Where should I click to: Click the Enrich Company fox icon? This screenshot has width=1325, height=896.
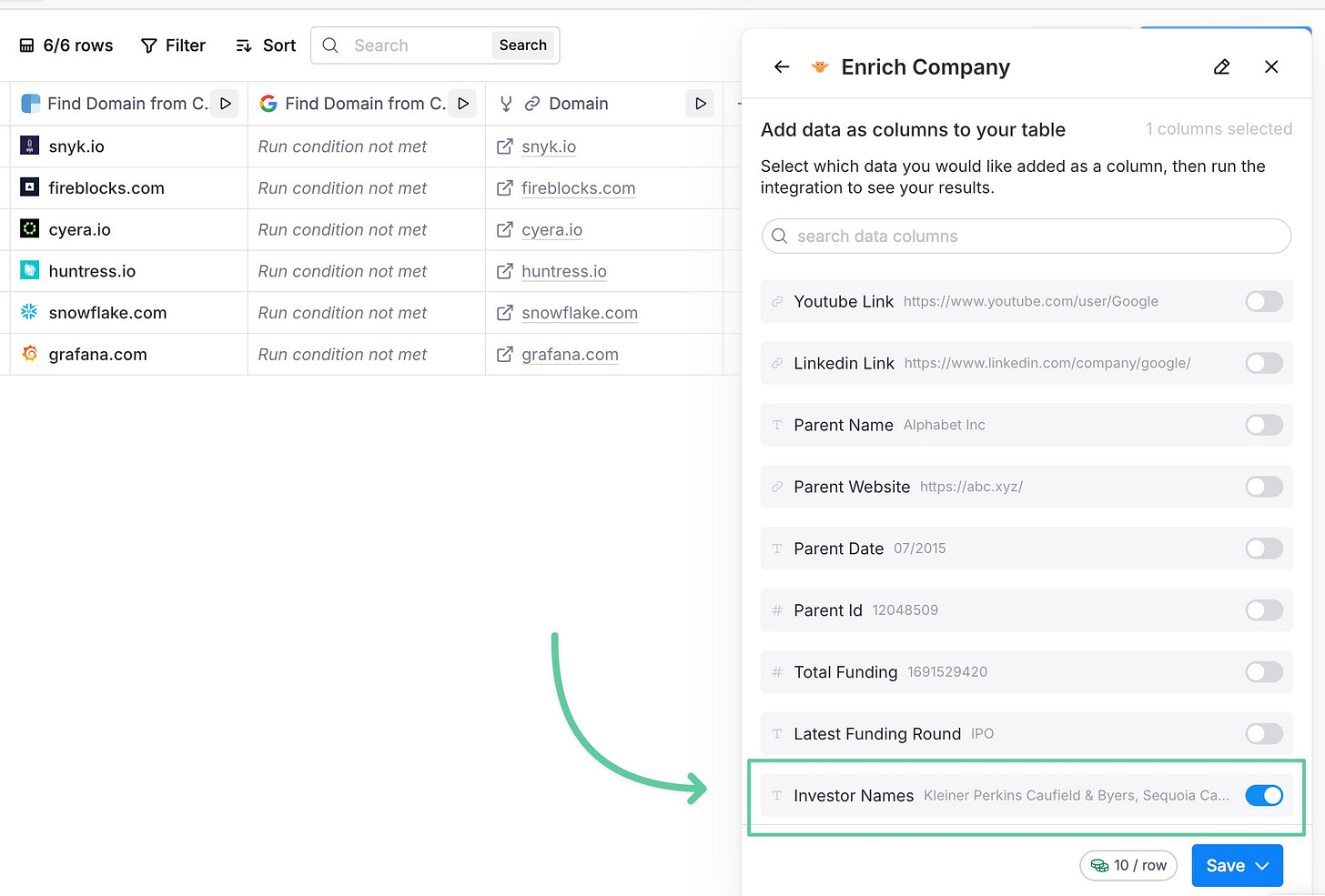coord(820,66)
